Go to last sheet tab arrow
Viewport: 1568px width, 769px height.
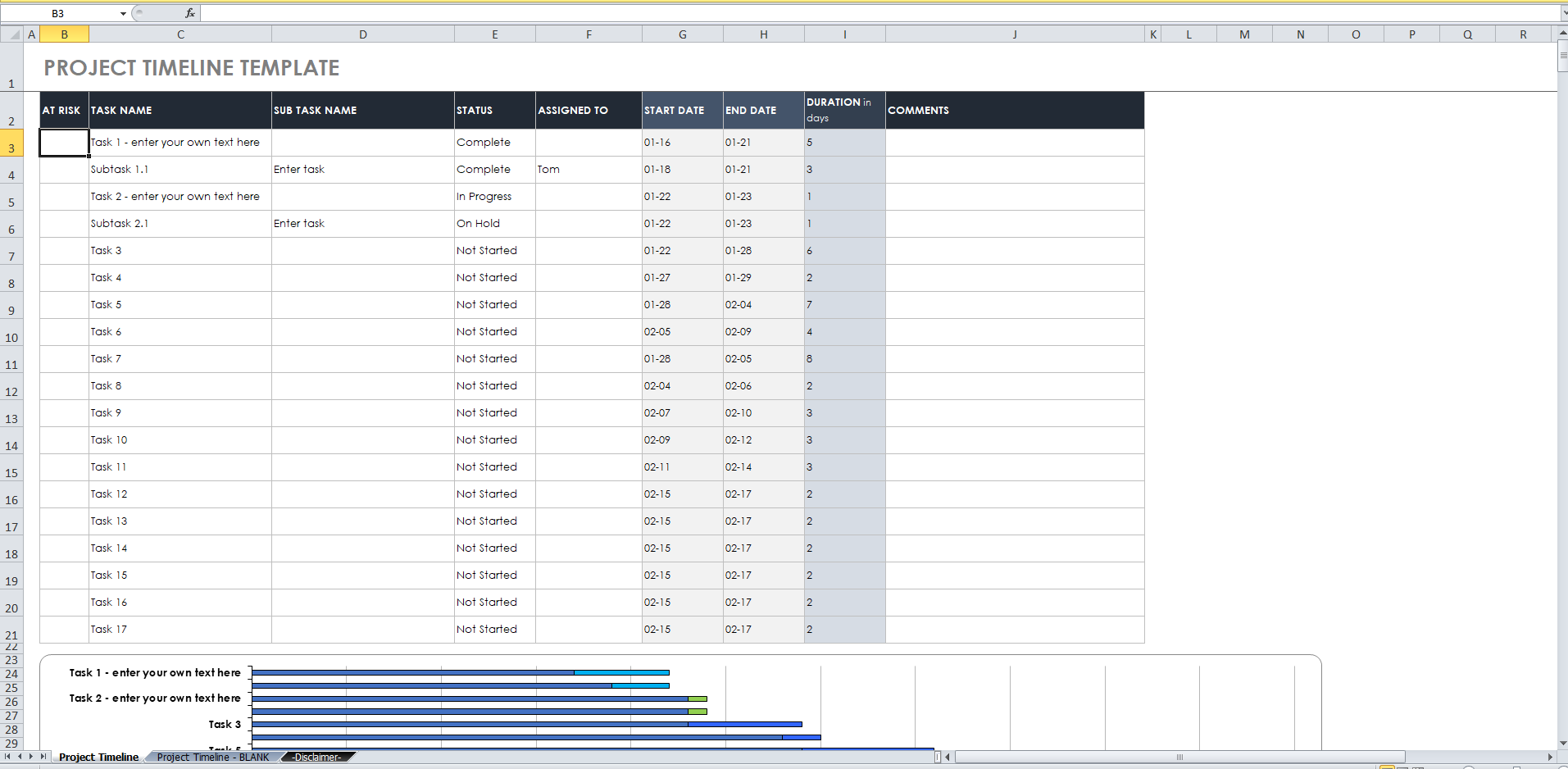point(43,757)
